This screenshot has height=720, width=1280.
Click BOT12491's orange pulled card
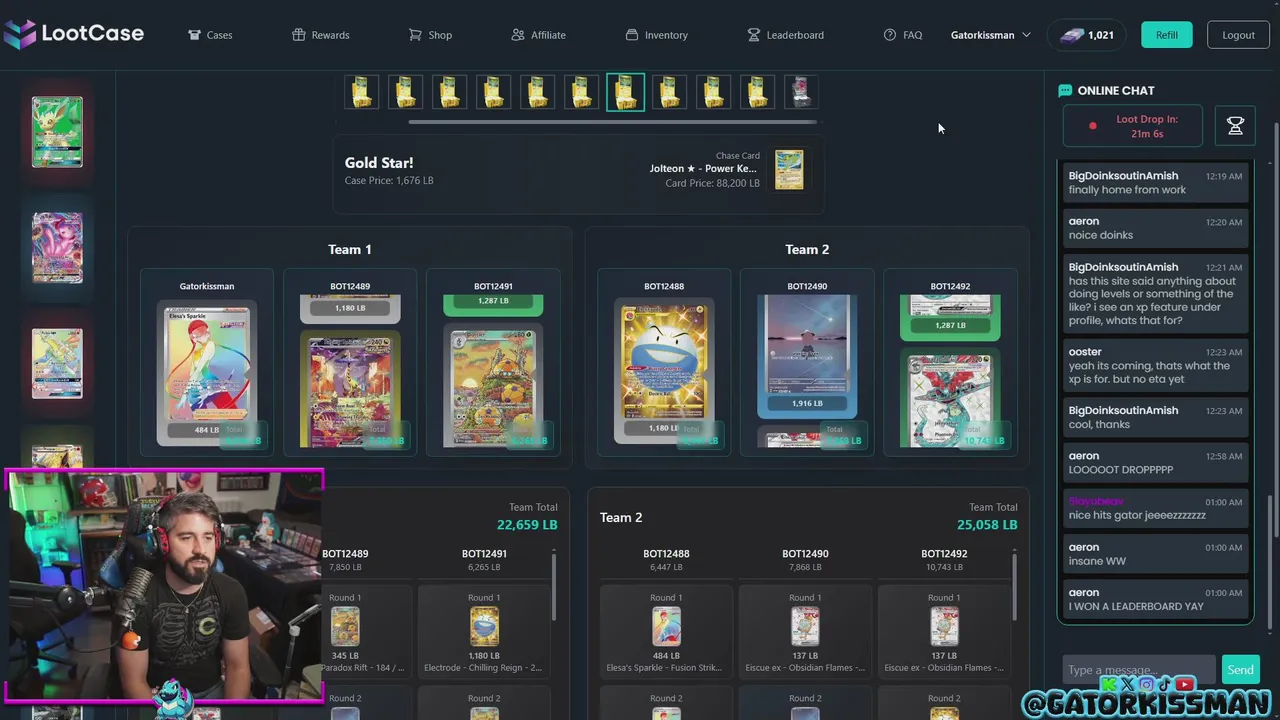(x=493, y=386)
